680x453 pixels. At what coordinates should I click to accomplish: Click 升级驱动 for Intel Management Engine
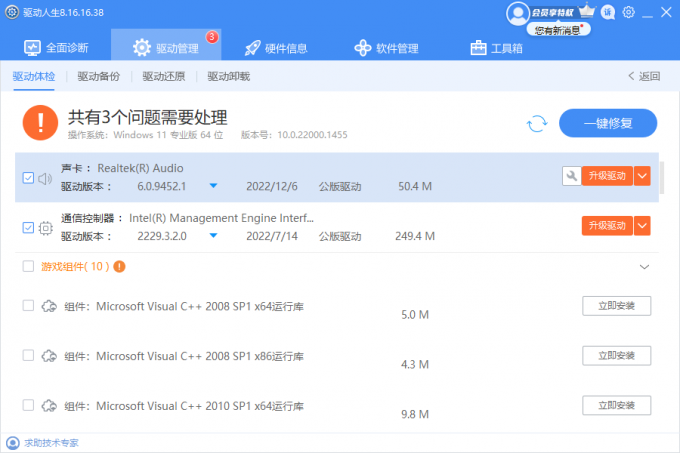click(x=607, y=226)
